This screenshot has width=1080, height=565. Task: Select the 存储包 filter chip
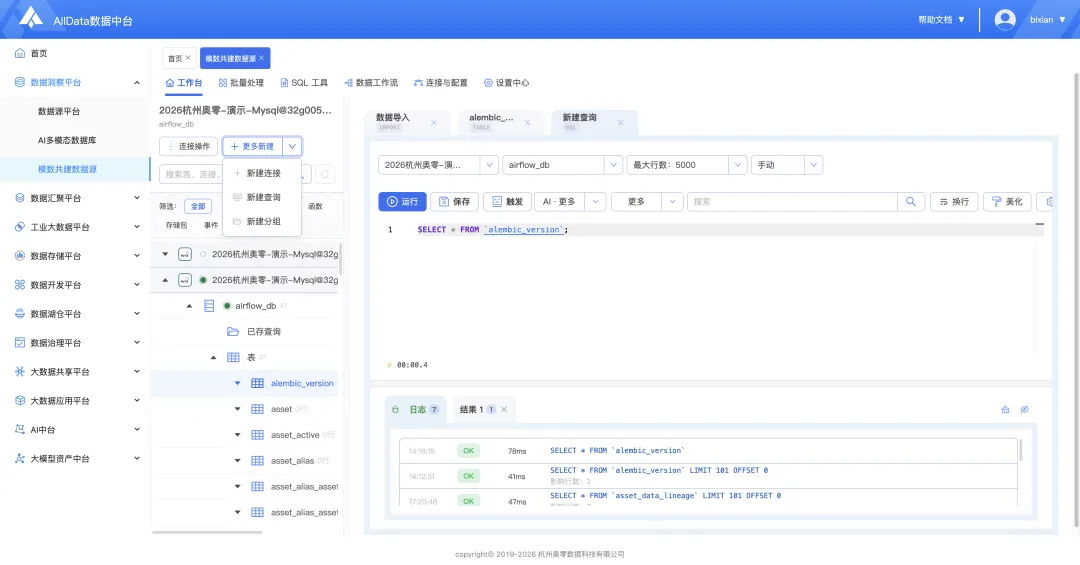(x=176, y=225)
